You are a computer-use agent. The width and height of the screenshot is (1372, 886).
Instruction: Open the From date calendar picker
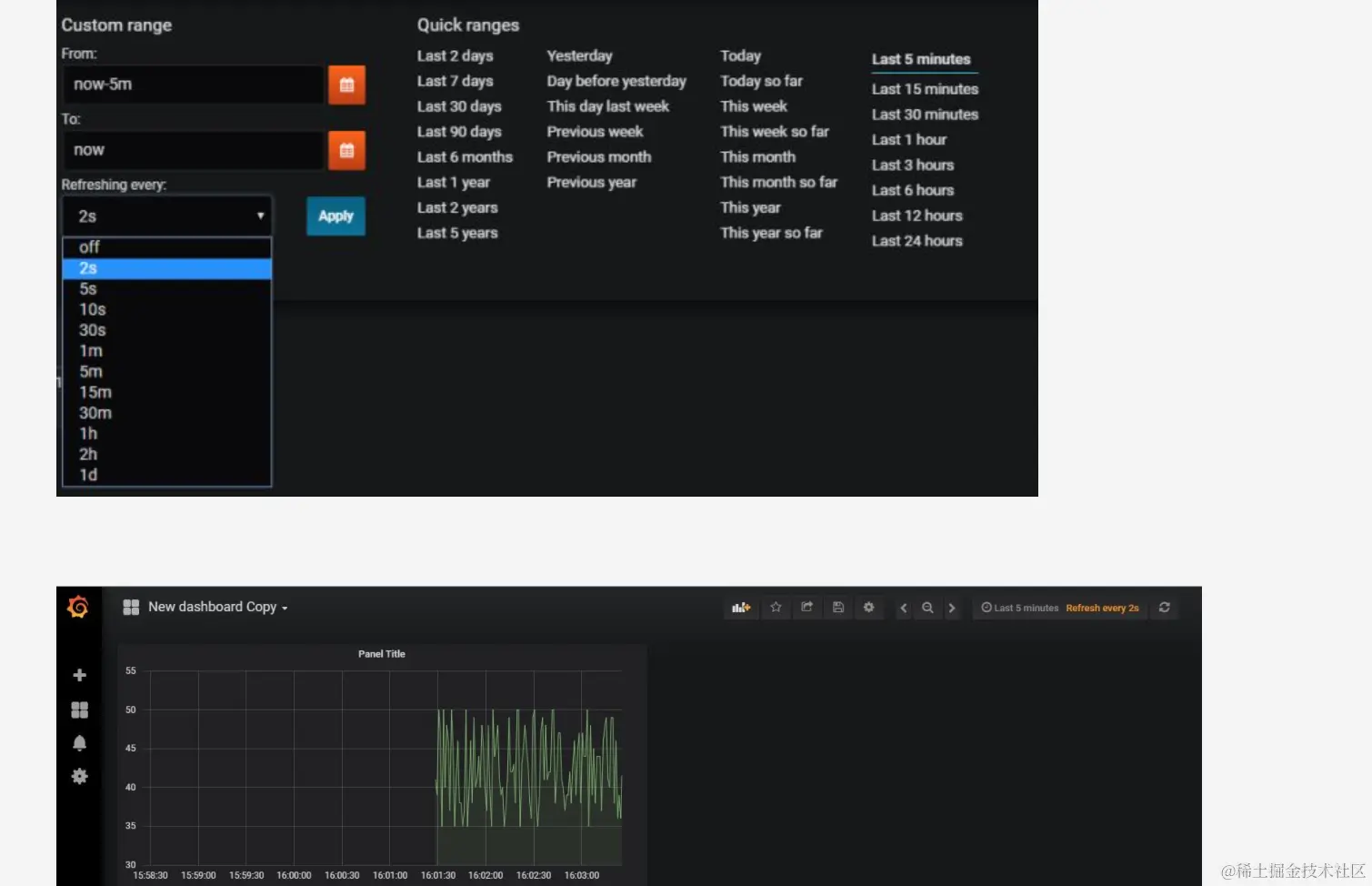coord(346,85)
